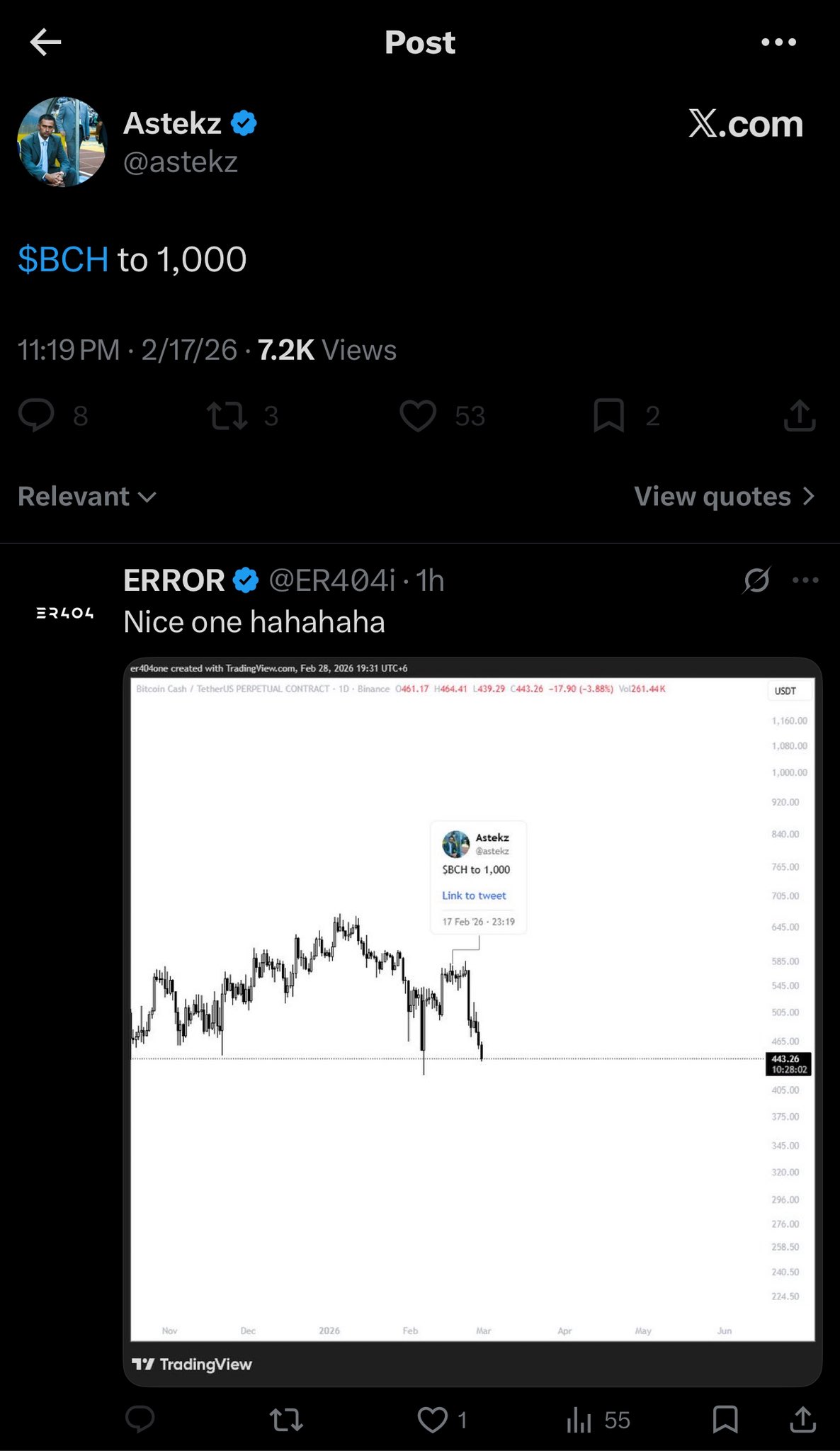Bookmark ERROR's reply
The height and width of the screenshot is (1451, 840).
(x=725, y=1420)
